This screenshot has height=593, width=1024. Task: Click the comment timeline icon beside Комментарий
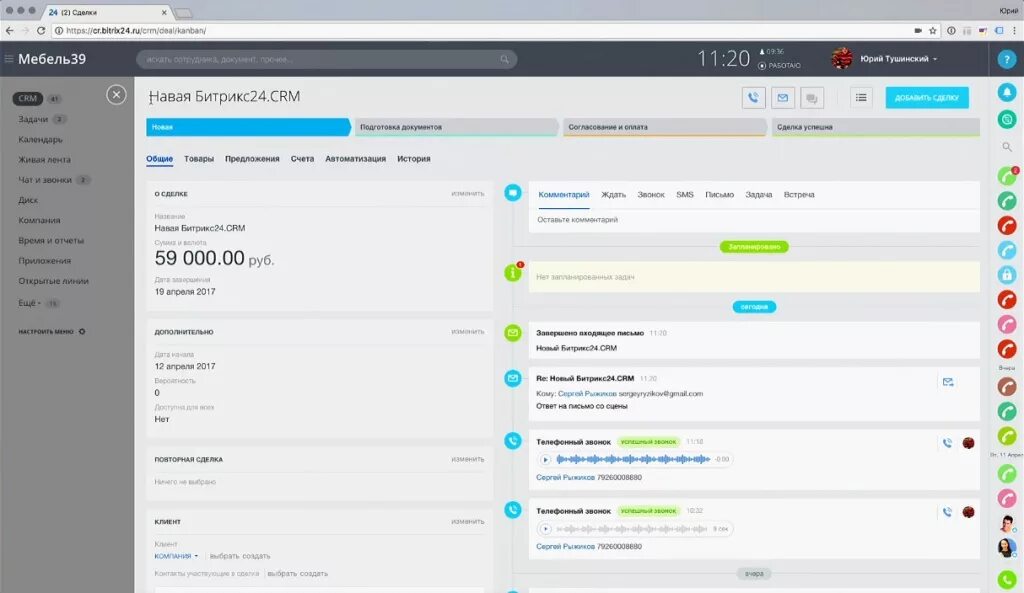513,193
